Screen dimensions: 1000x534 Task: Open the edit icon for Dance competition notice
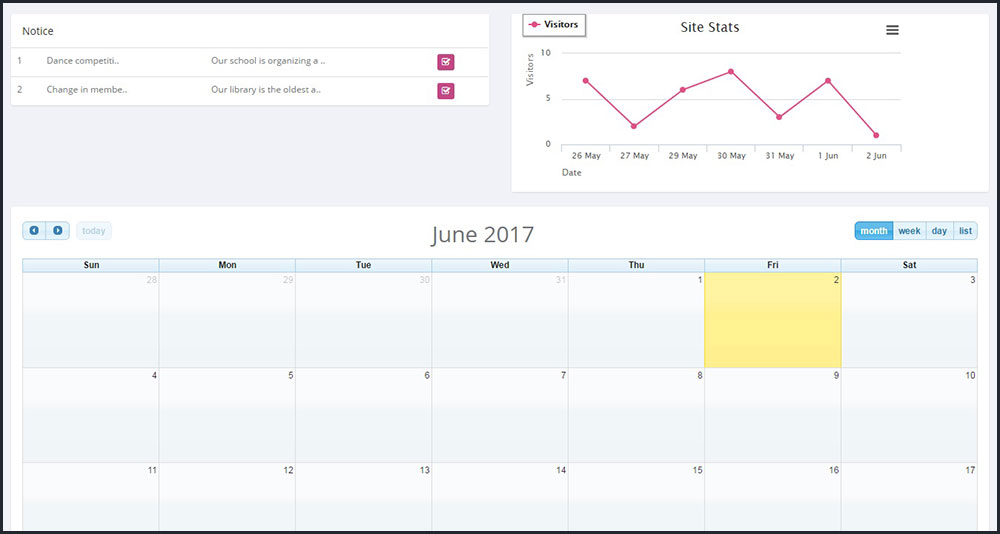[x=445, y=62]
